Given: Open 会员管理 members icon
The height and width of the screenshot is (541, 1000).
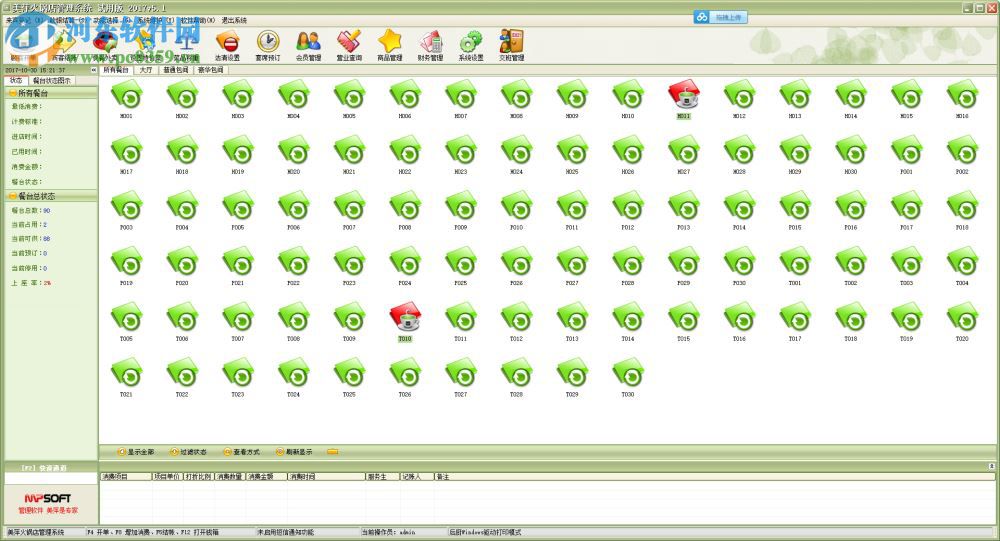Looking at the screenshot, I should coord(309,46).
